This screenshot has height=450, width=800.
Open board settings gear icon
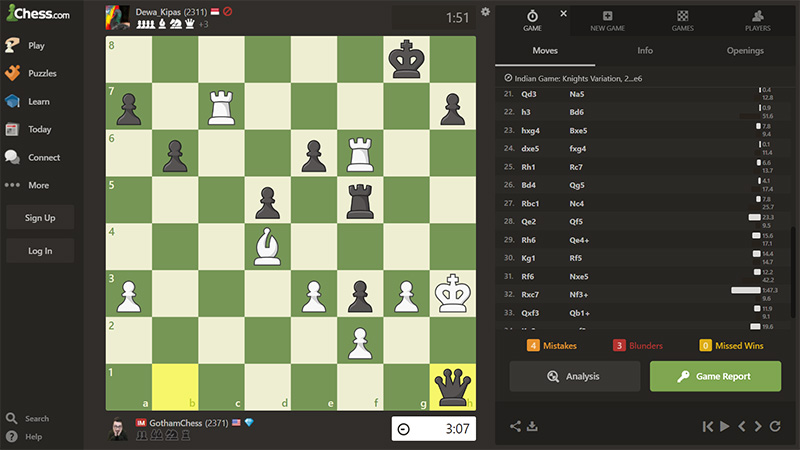coord(485,12)
